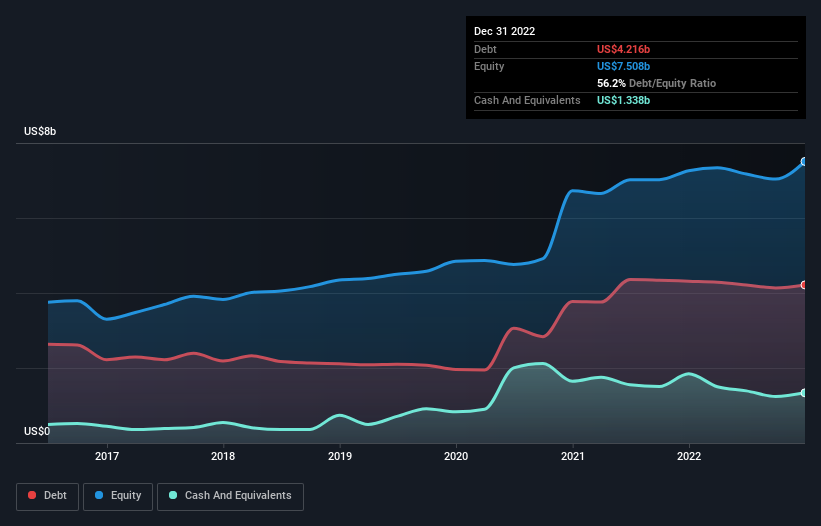
Task: Toggle the Equity series legend button
Action: pos(118,496)
